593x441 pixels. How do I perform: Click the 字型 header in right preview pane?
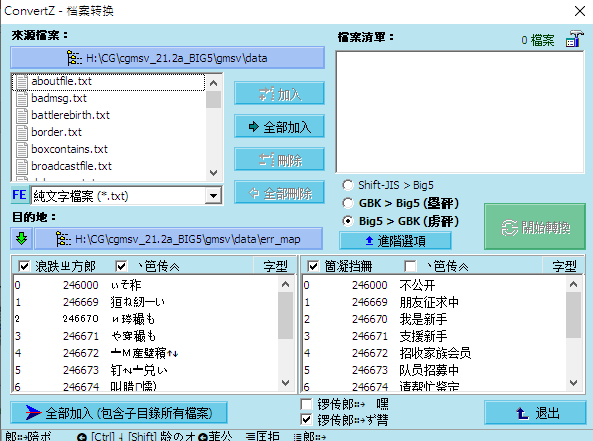564,266
